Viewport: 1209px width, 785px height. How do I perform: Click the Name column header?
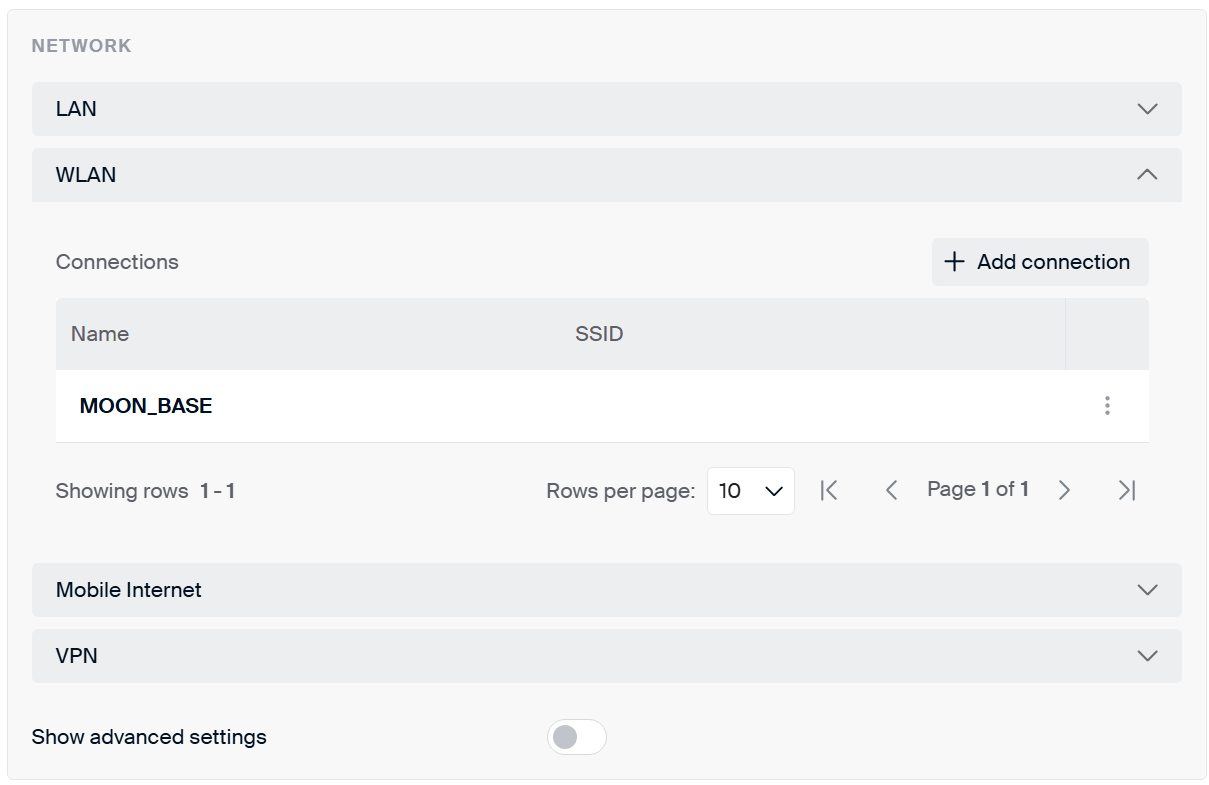tap(100, 334)
